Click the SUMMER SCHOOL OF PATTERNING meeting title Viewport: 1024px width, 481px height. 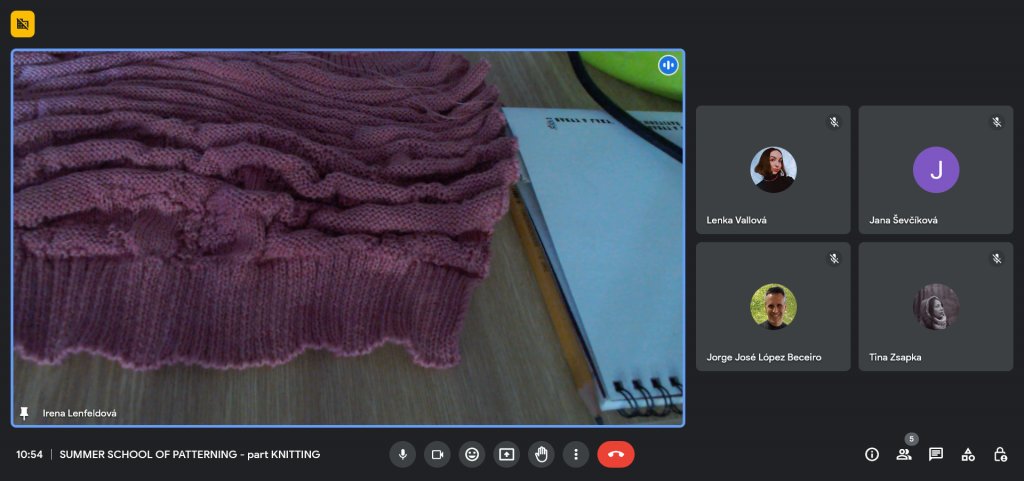190,454
